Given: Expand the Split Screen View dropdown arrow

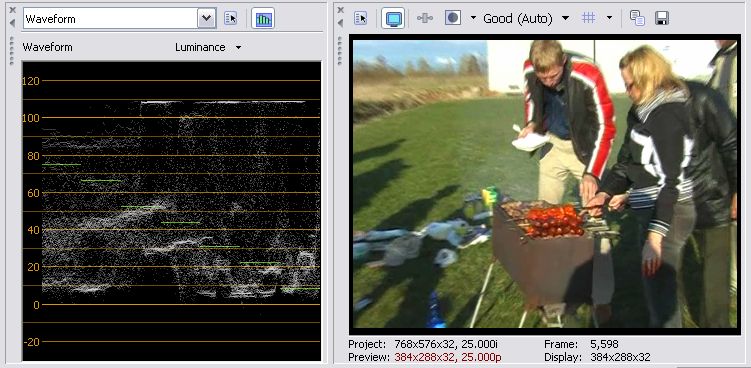Looking at the screenshot, I should click(x=473, y=18).
